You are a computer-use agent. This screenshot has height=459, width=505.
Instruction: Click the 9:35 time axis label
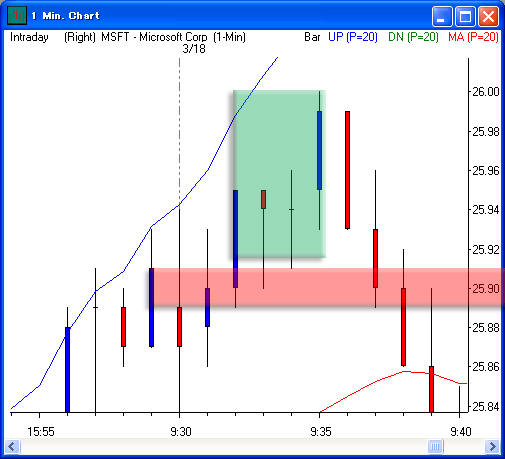(320, 432)
